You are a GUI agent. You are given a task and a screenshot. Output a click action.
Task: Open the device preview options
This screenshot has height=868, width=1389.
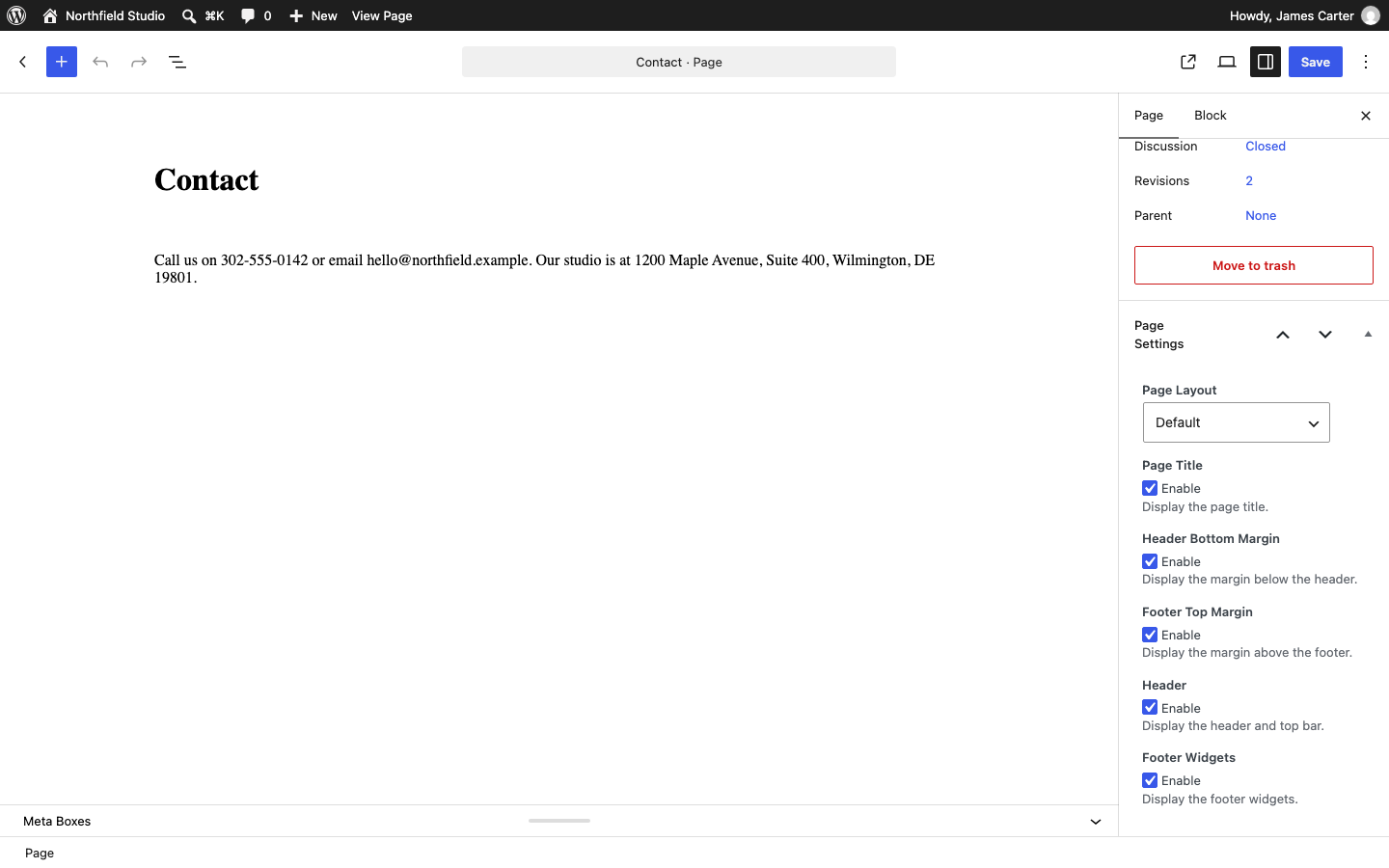(x=1227, y=62)
